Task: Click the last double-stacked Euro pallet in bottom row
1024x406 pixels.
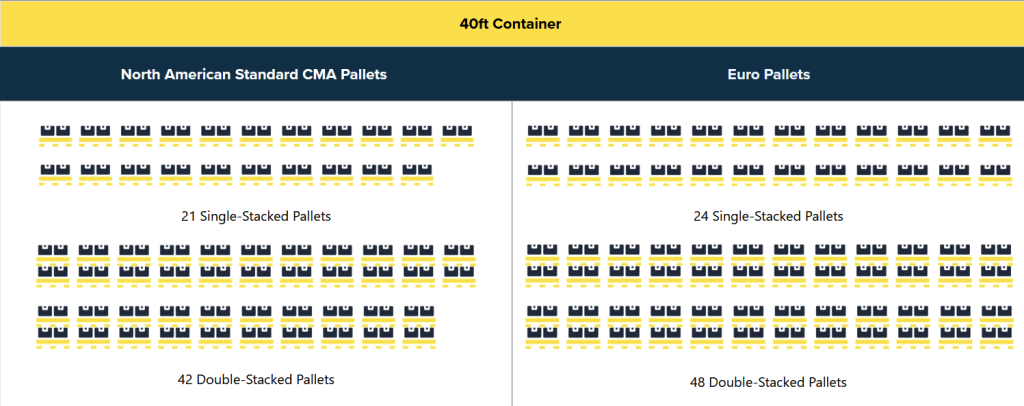Action: coord(995,327)
